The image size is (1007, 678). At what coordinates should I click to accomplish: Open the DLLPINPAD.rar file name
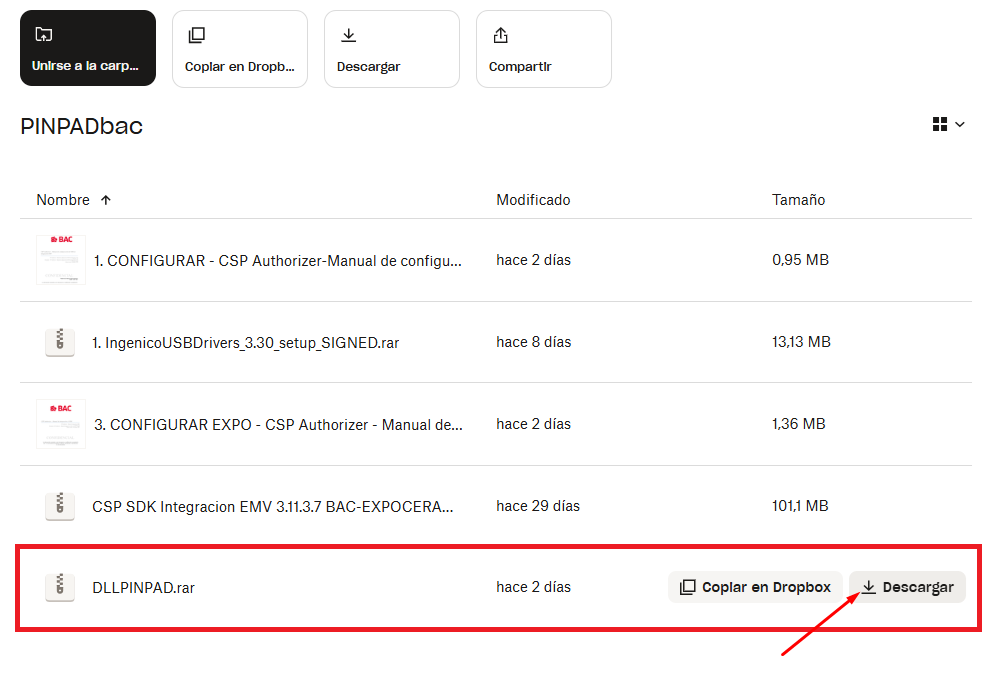click(143, 588)
